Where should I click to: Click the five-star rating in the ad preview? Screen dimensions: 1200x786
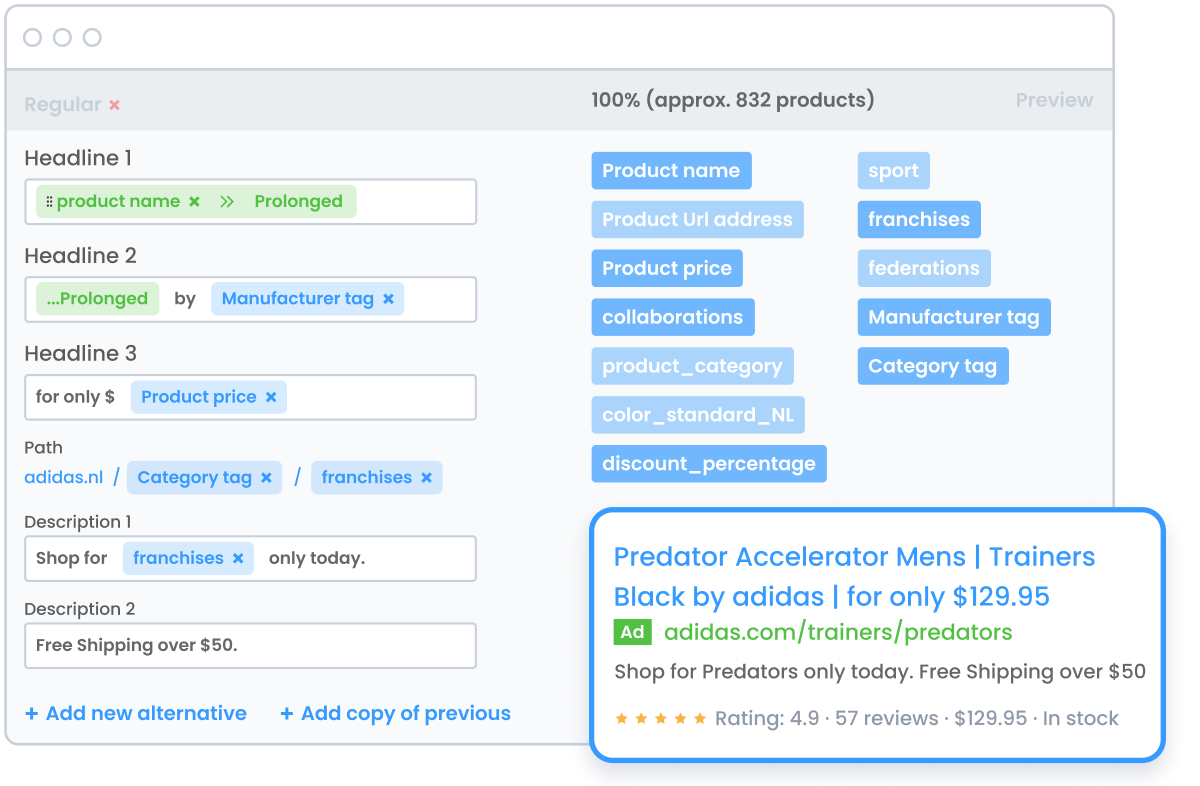tap(659, 718)
